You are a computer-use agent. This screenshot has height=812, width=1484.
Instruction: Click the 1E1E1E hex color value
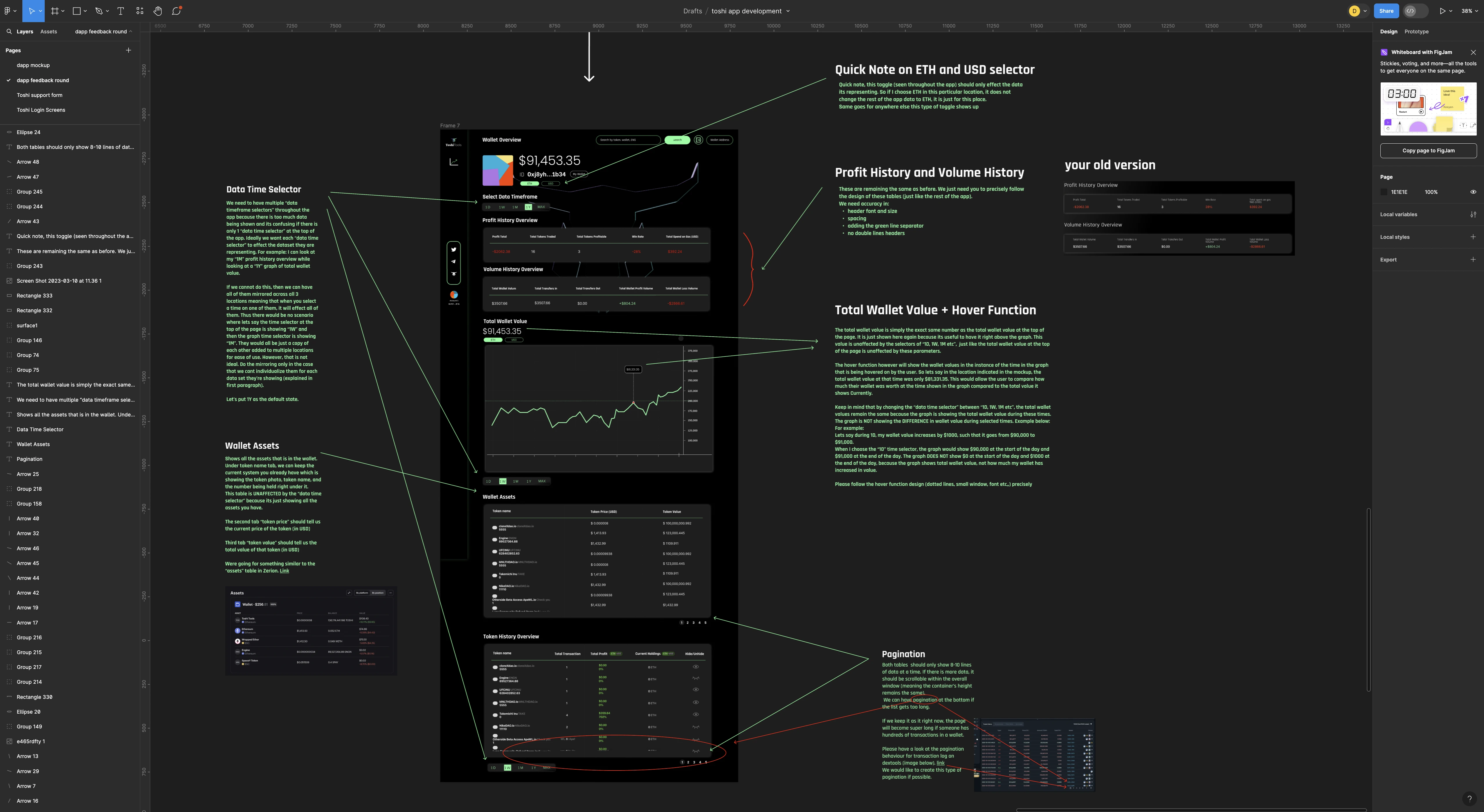1399,192
